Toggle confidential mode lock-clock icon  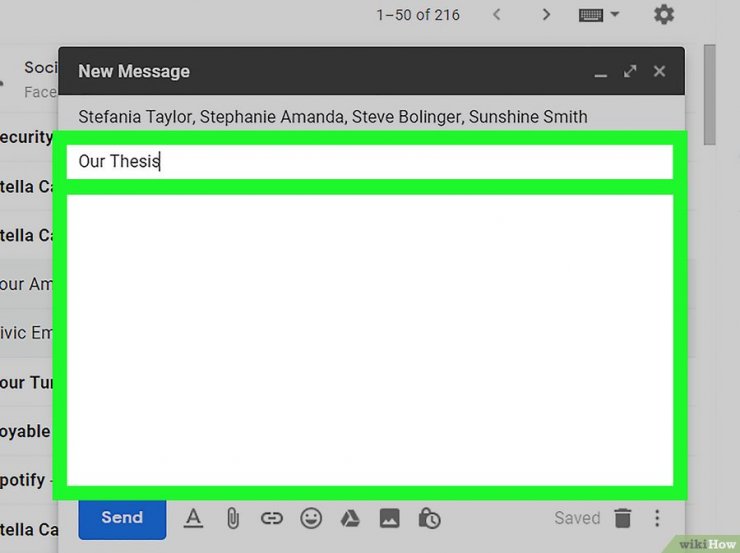tap(429, 518)
